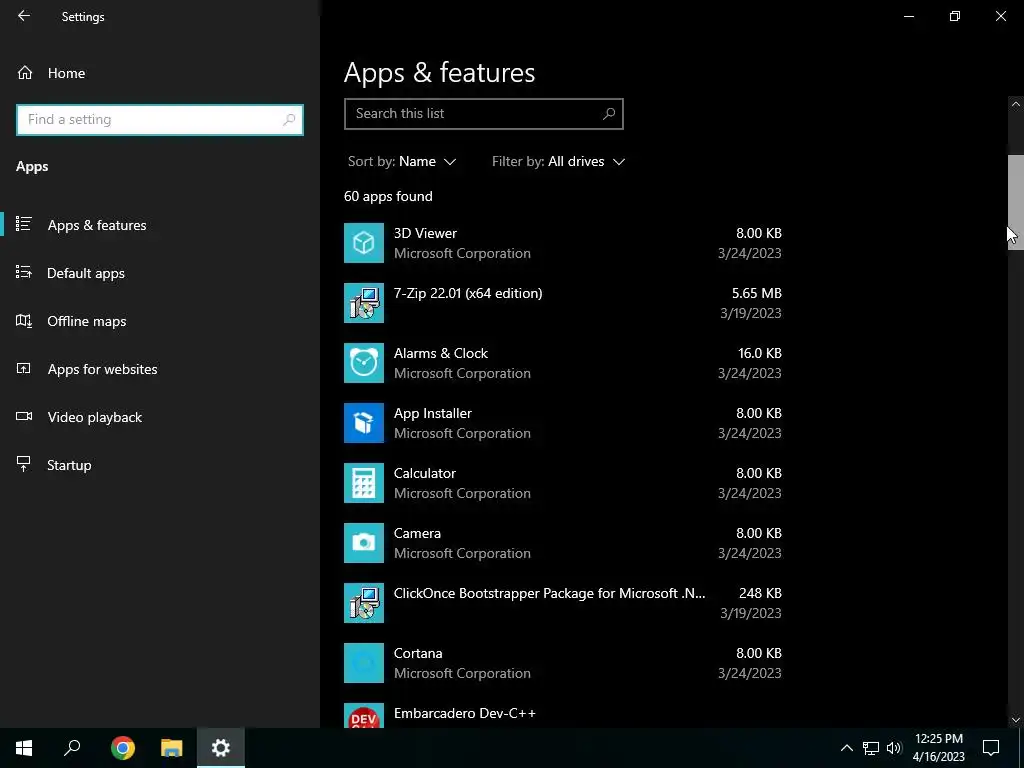Open Default apps section
1024x768 pixels.
pyautogui.click(x=86, y=273)
